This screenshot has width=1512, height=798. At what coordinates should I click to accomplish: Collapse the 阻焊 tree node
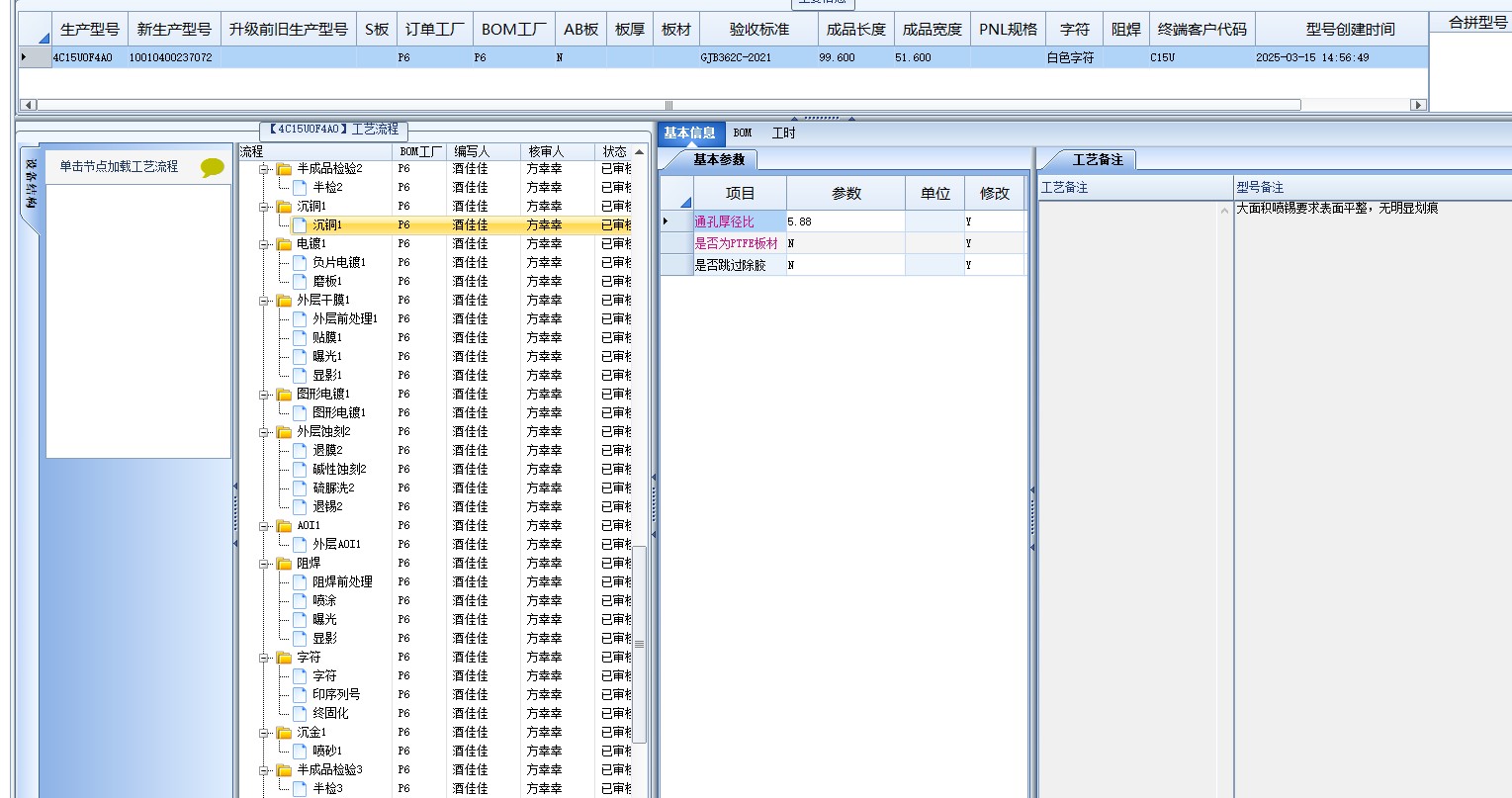point(265,564)
